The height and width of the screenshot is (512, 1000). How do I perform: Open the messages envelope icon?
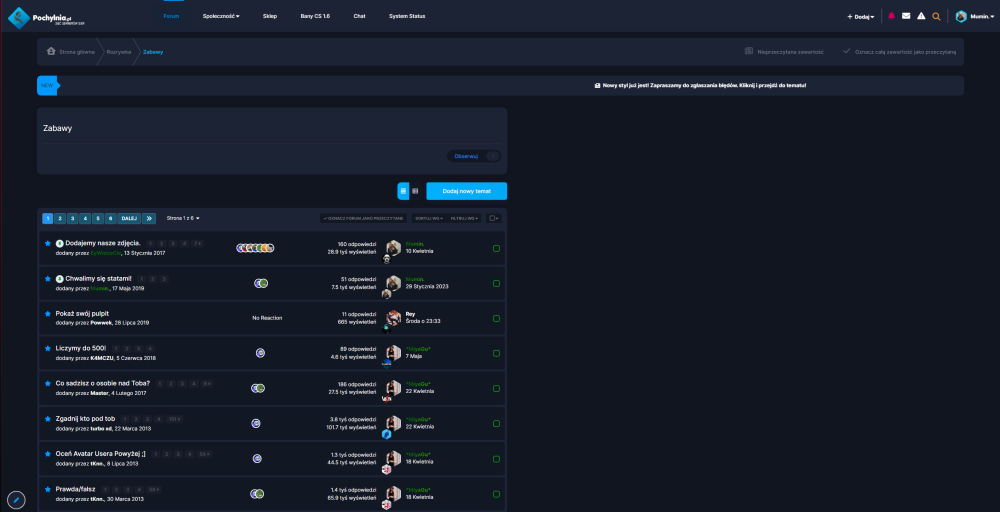tap(906, 16)
